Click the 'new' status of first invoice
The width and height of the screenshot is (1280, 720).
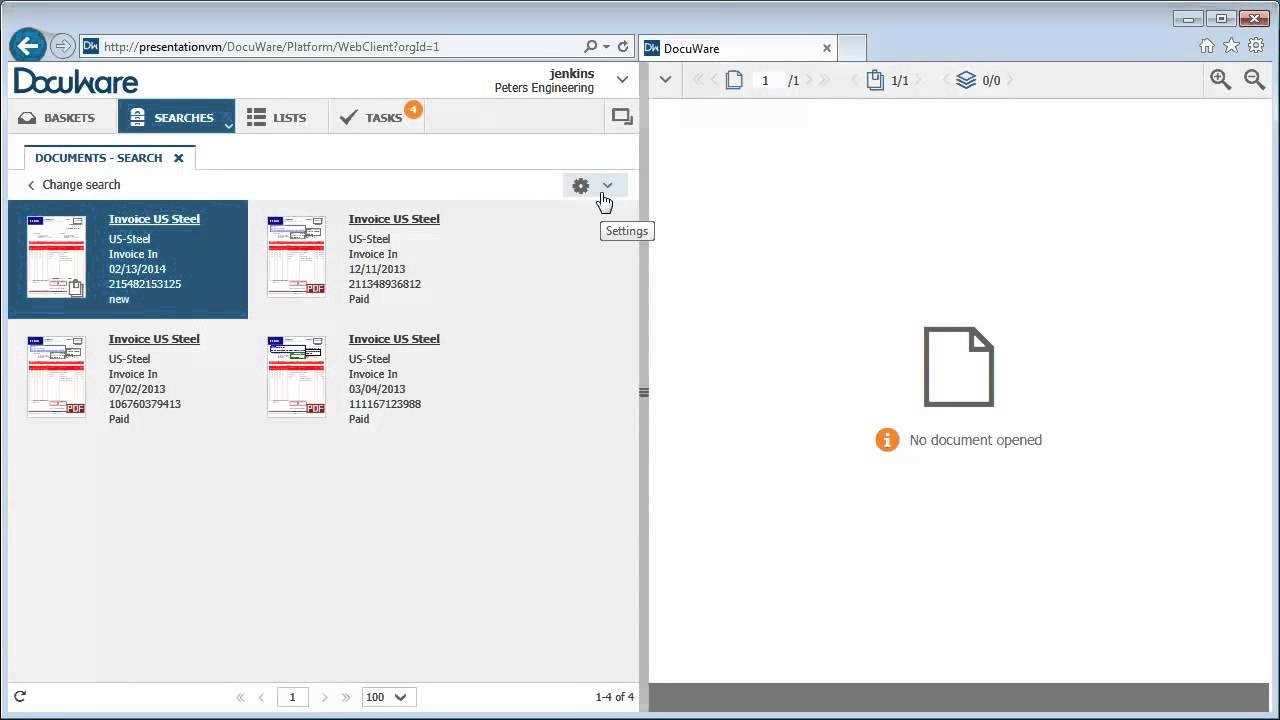click(119, 299)
